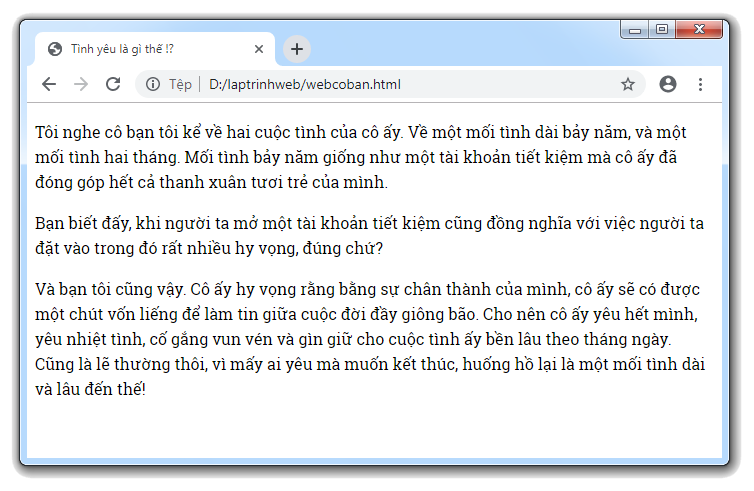Viewport: 754px width, 491px height.
Task: View site information via the info icon
Action: (153, 85)
